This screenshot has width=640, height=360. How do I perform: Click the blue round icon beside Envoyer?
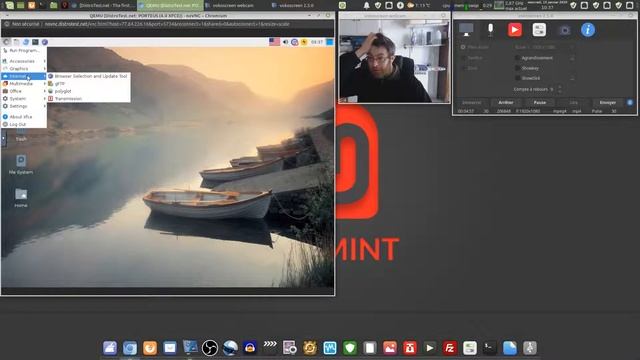[630, 102]
